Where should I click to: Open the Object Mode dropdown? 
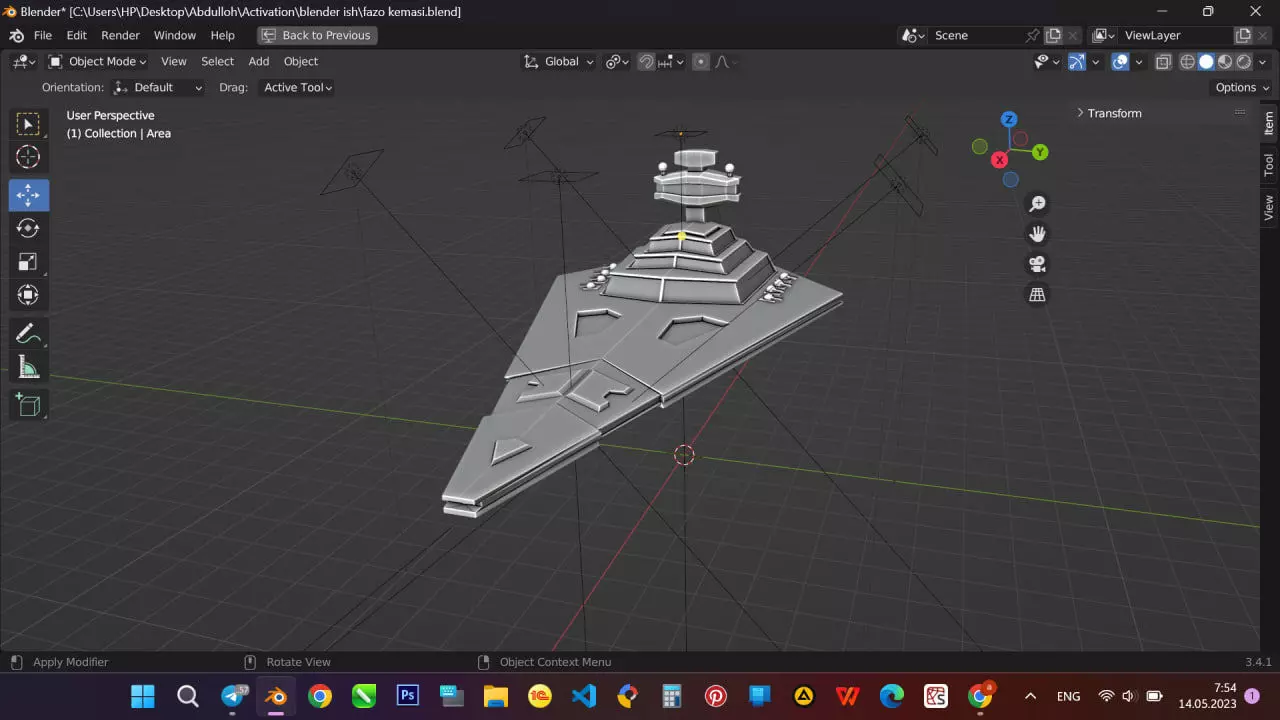tap(98, 62)
